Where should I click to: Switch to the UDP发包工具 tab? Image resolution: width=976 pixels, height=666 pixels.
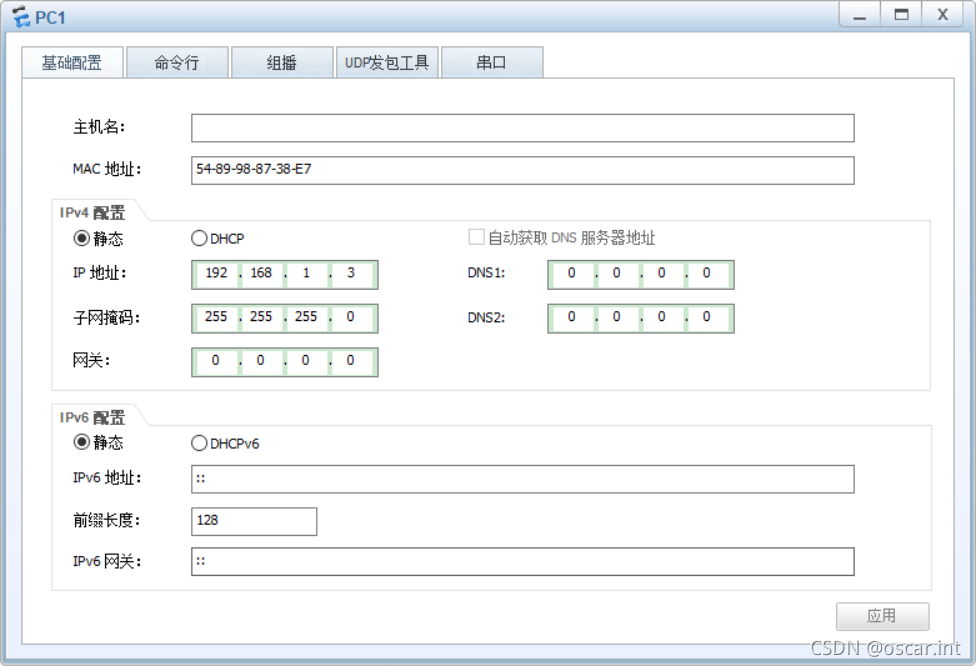point(387,63)
